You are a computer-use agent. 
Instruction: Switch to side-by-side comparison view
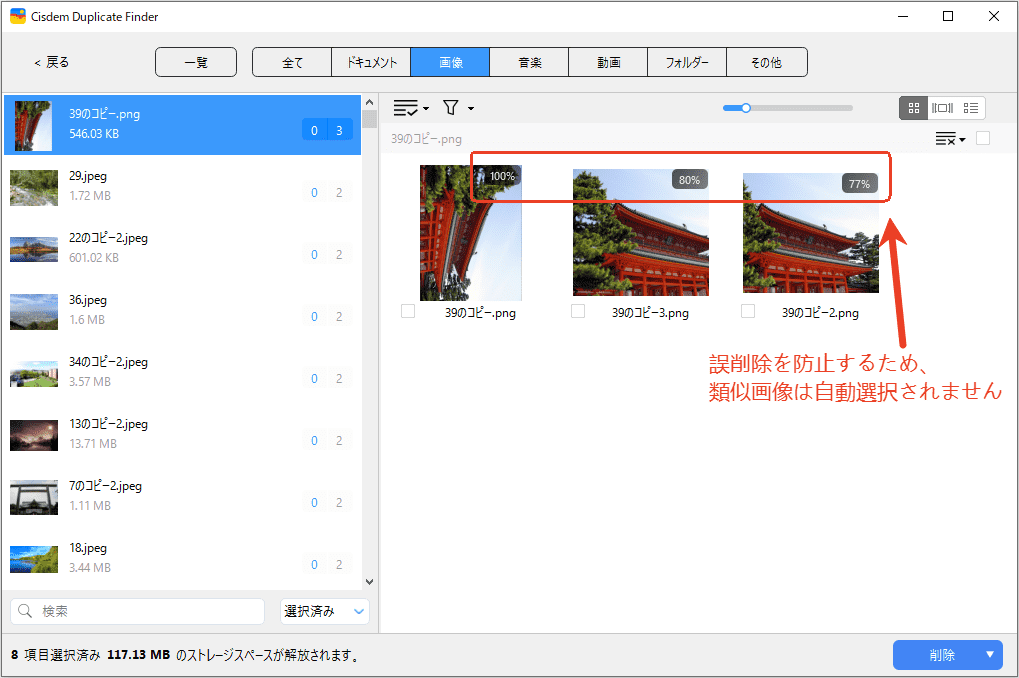942,108
